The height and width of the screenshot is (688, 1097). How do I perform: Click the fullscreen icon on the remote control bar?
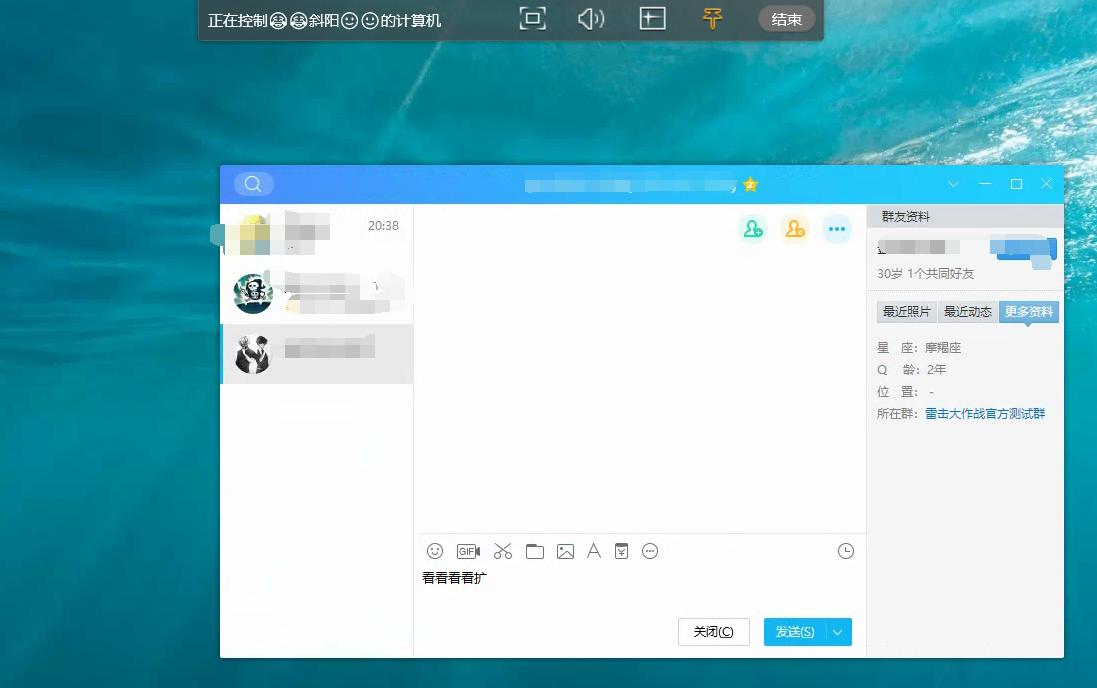coord(532,18)
